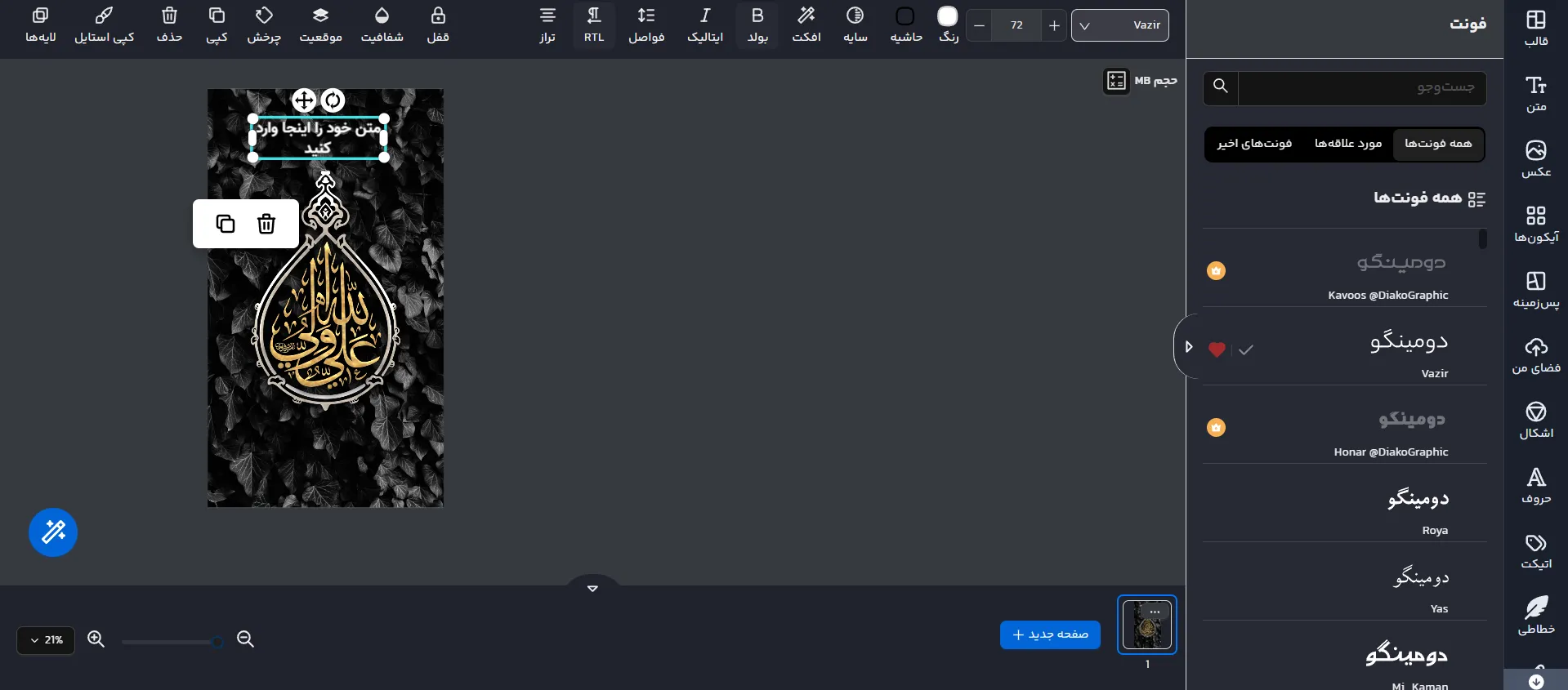Toggle the list view icon beside همه فونت‌ها heading
The image size is (1568, 690).
pyautogui.click(x=1476, y=199)
